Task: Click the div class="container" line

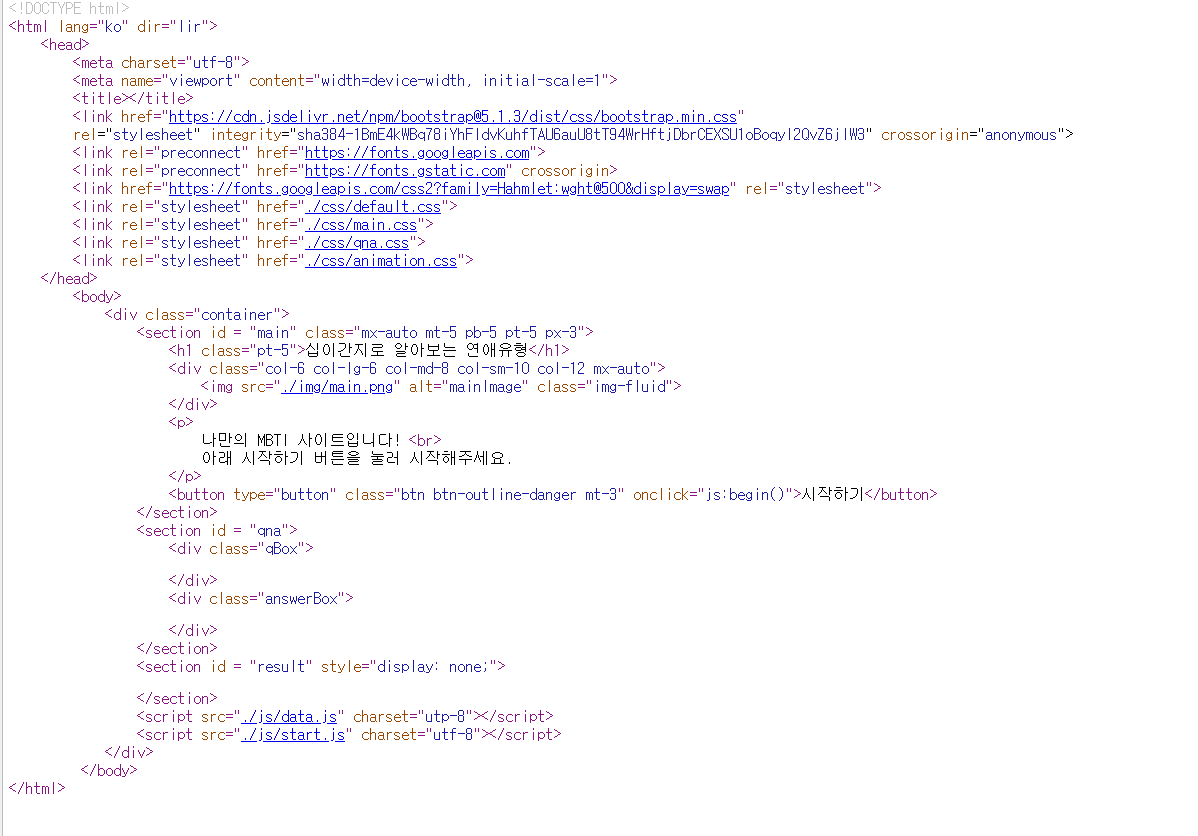Action: (x=197, y=315)
